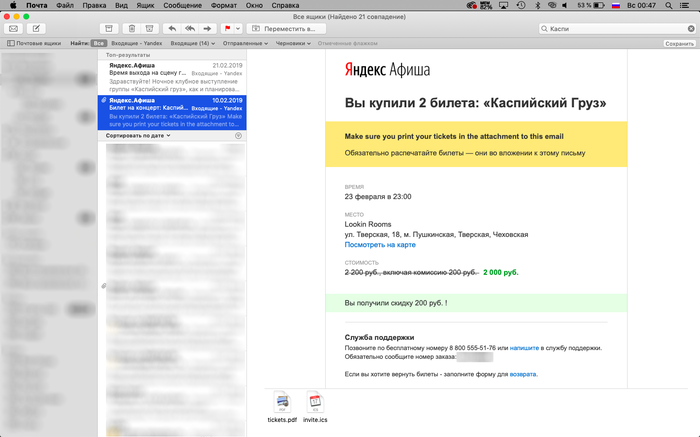700x437 pixels.
Task: Click the 'Топ-результаты' section header
Action: [x=128, y=55]
